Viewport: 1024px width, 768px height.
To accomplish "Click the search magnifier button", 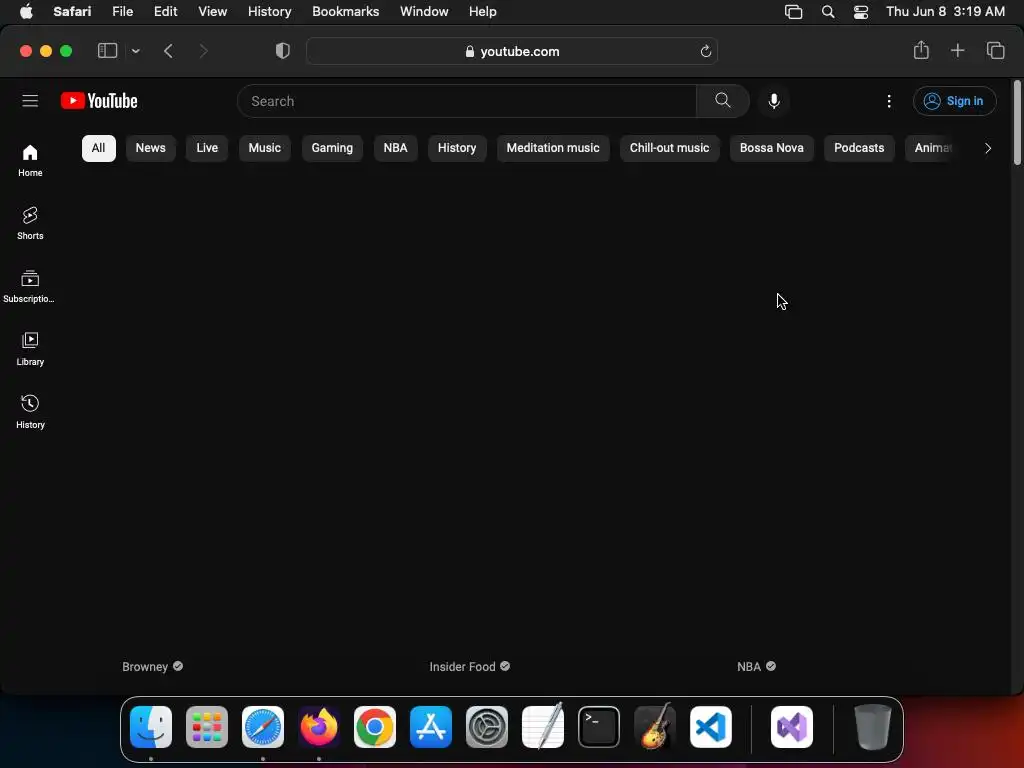I will 722,101.
